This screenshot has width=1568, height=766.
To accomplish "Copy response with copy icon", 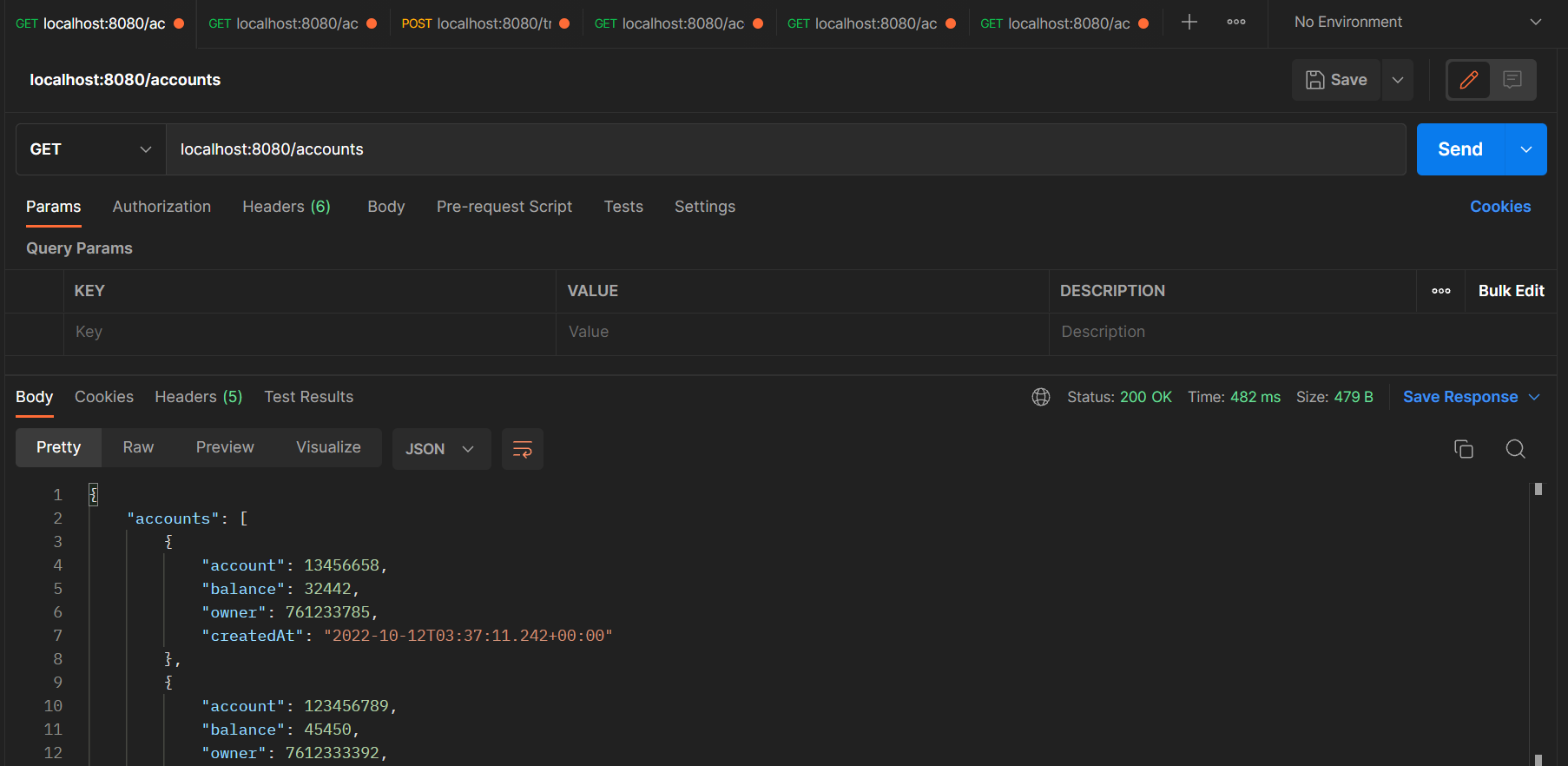I will pos(1464,449).
